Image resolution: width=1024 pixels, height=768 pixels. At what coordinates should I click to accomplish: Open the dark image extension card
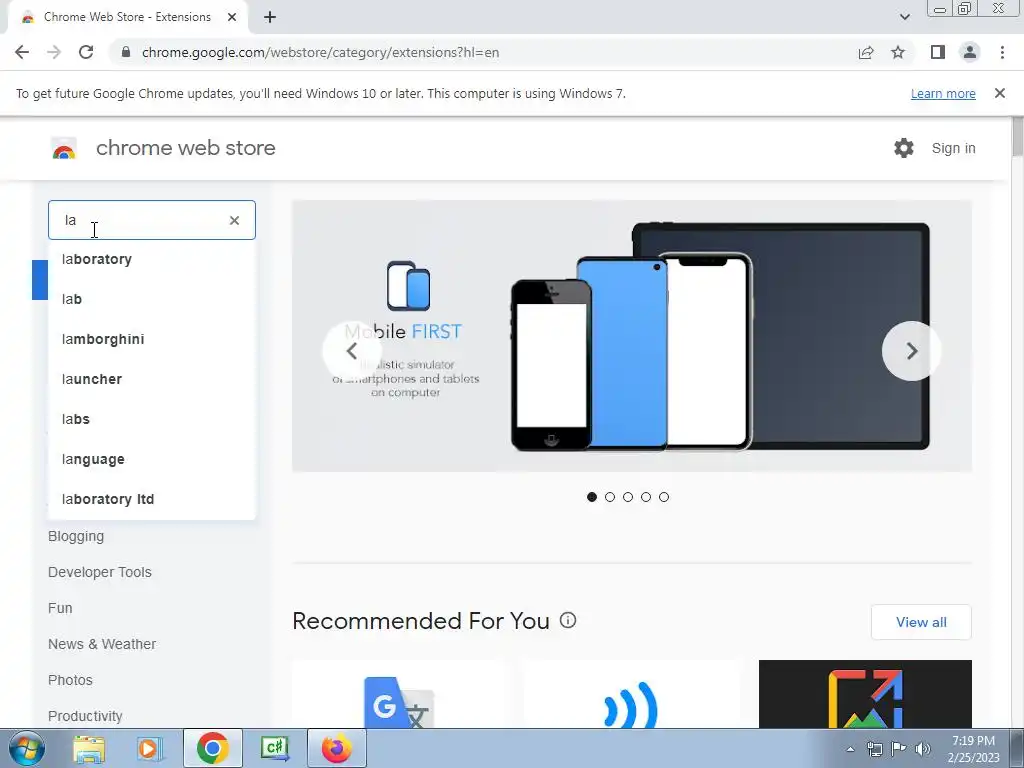(x=865, y=694)
